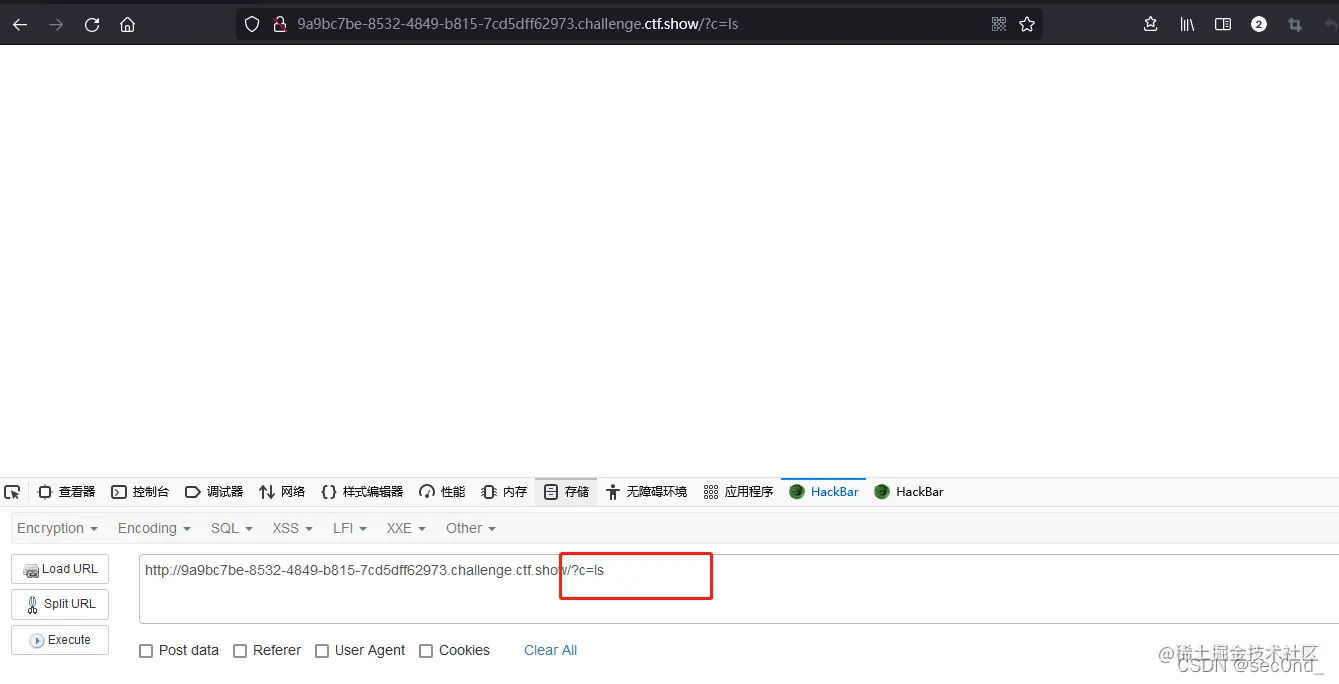Open the browser home page
This screenshot has height=684, width=1339.
click(127, 25)
